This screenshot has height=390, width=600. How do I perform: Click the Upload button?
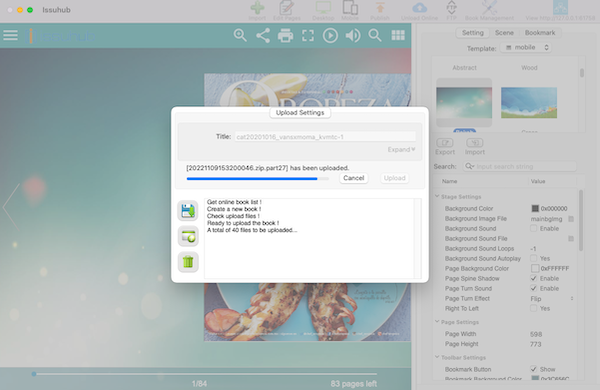tap(395, 178)
